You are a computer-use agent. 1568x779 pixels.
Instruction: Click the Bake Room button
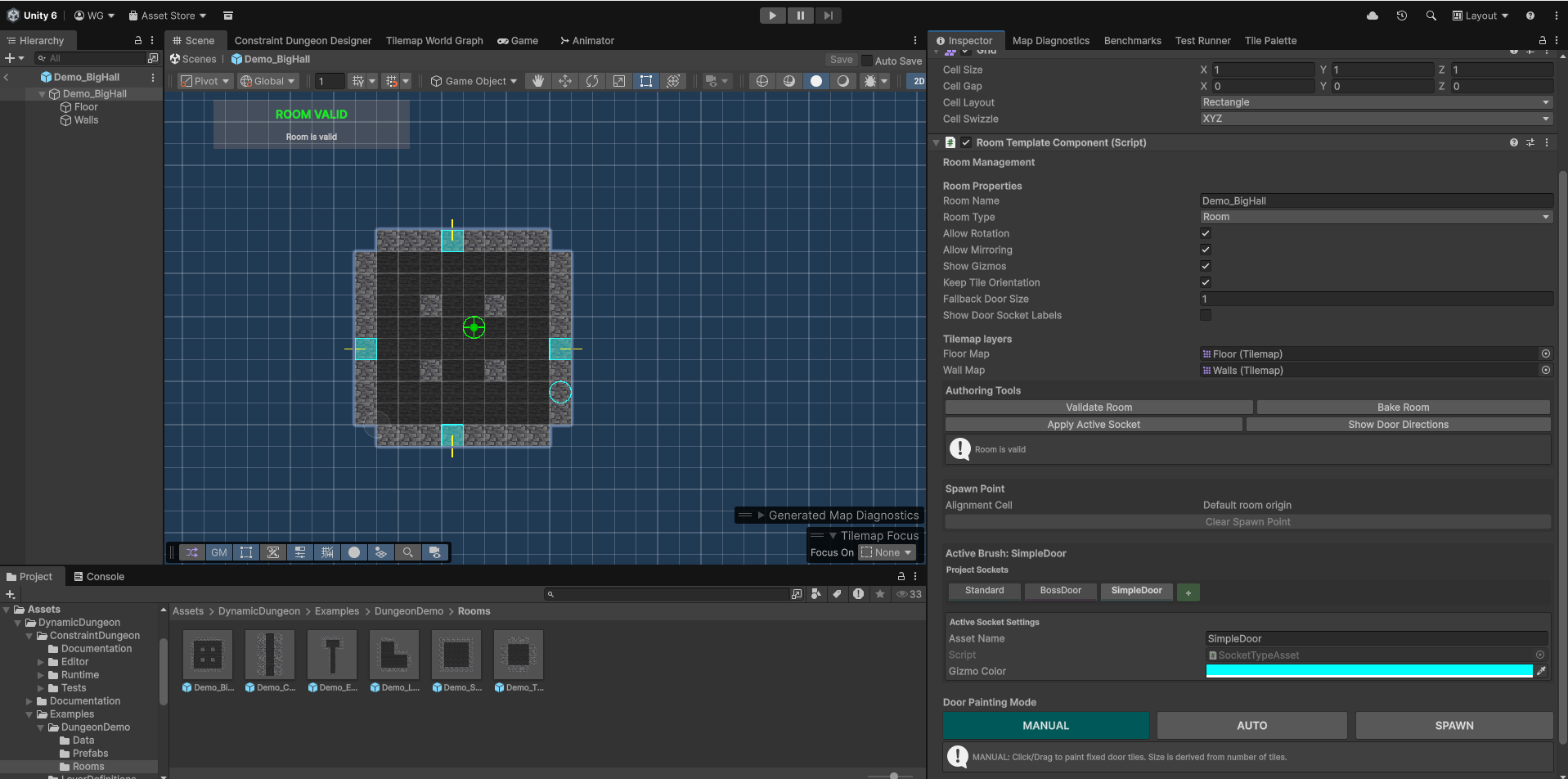[1403, 408]
